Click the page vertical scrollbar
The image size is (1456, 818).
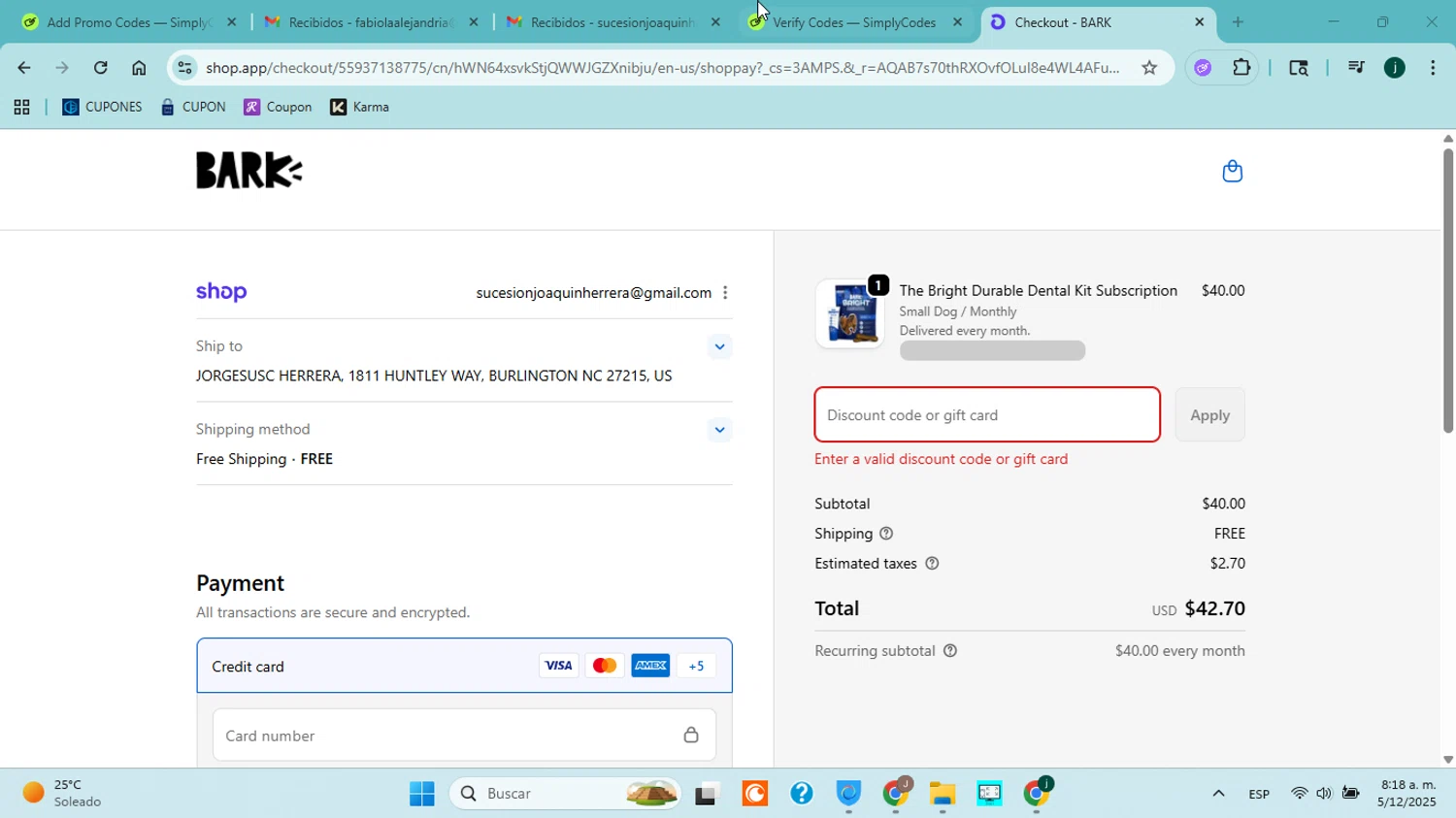1448,291
